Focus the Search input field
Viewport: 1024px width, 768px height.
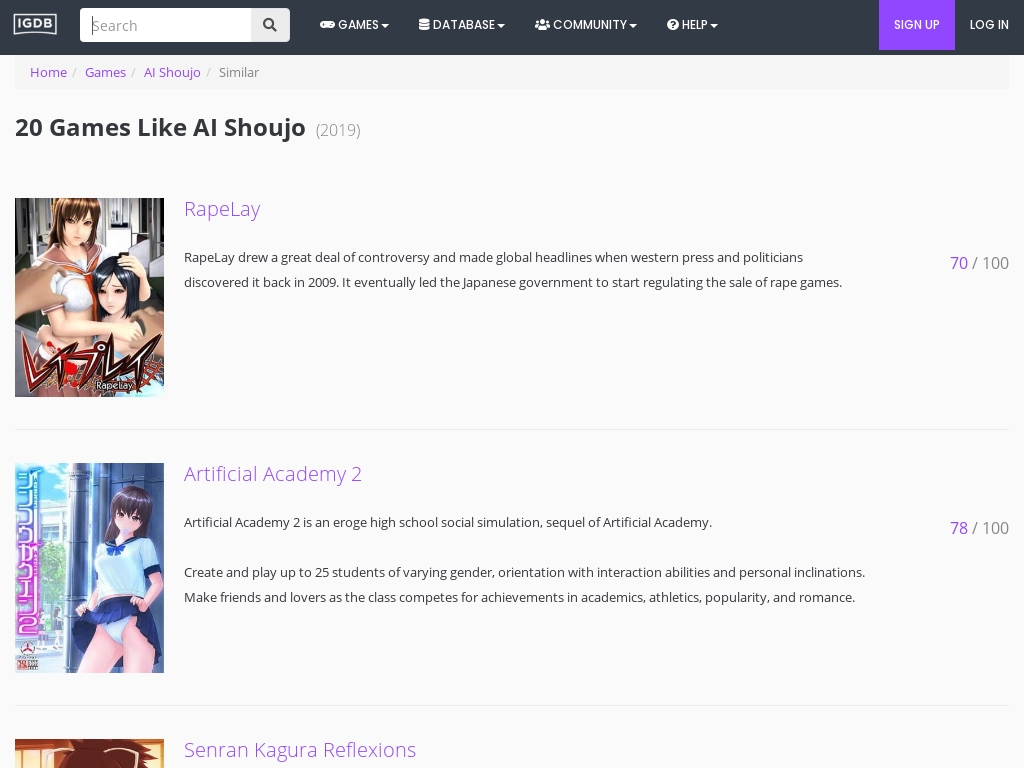point(166,25)
